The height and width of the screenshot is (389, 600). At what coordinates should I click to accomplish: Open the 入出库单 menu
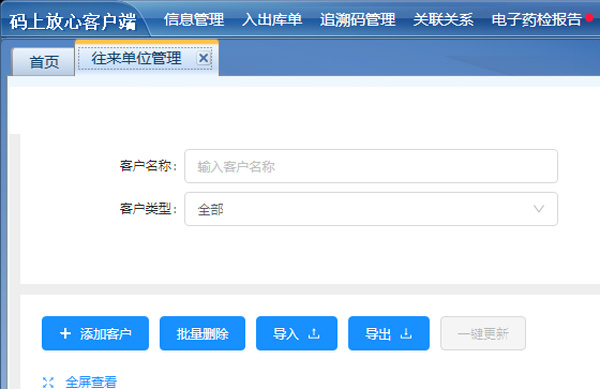point(272,20)
